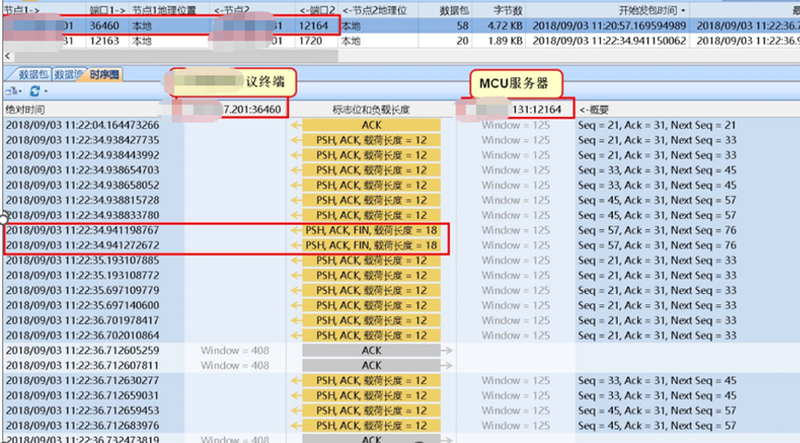Screen dimensions: 800x443
Task: Select the packet row at 11:22:34.938654703
Action: (400, 170)
